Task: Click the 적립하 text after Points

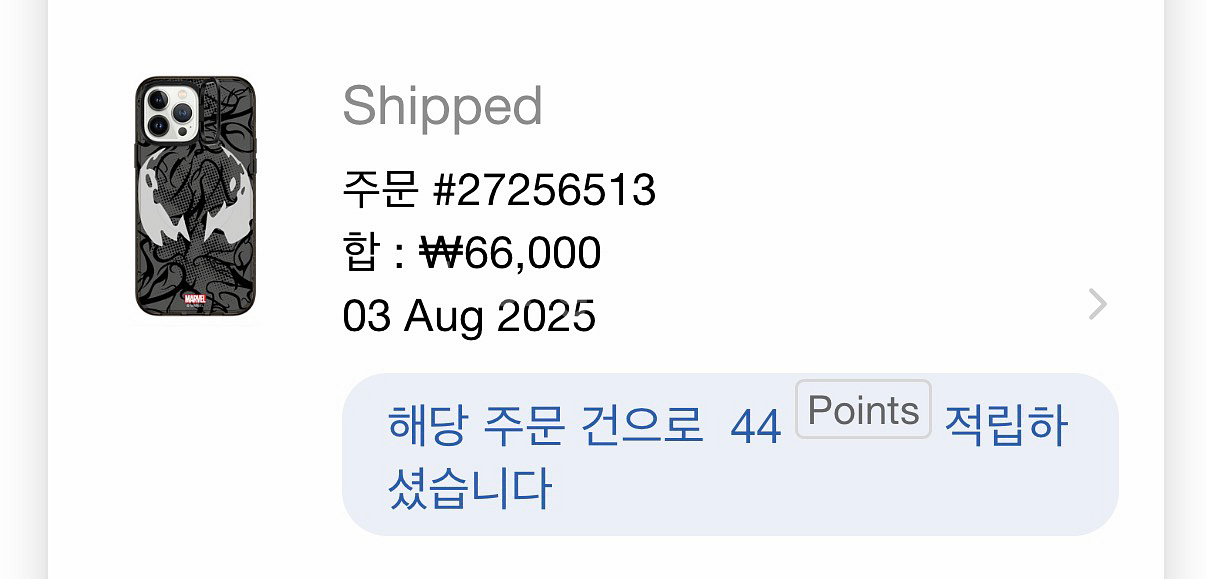Action: click(x=1006, y=428)
